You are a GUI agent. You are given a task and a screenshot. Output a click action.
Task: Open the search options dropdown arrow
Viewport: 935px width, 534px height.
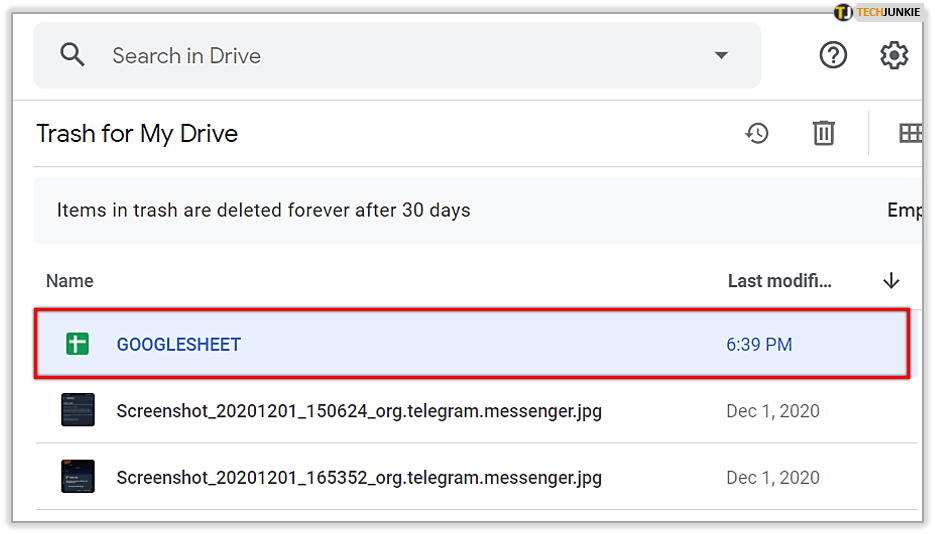(x=721, y=56)
